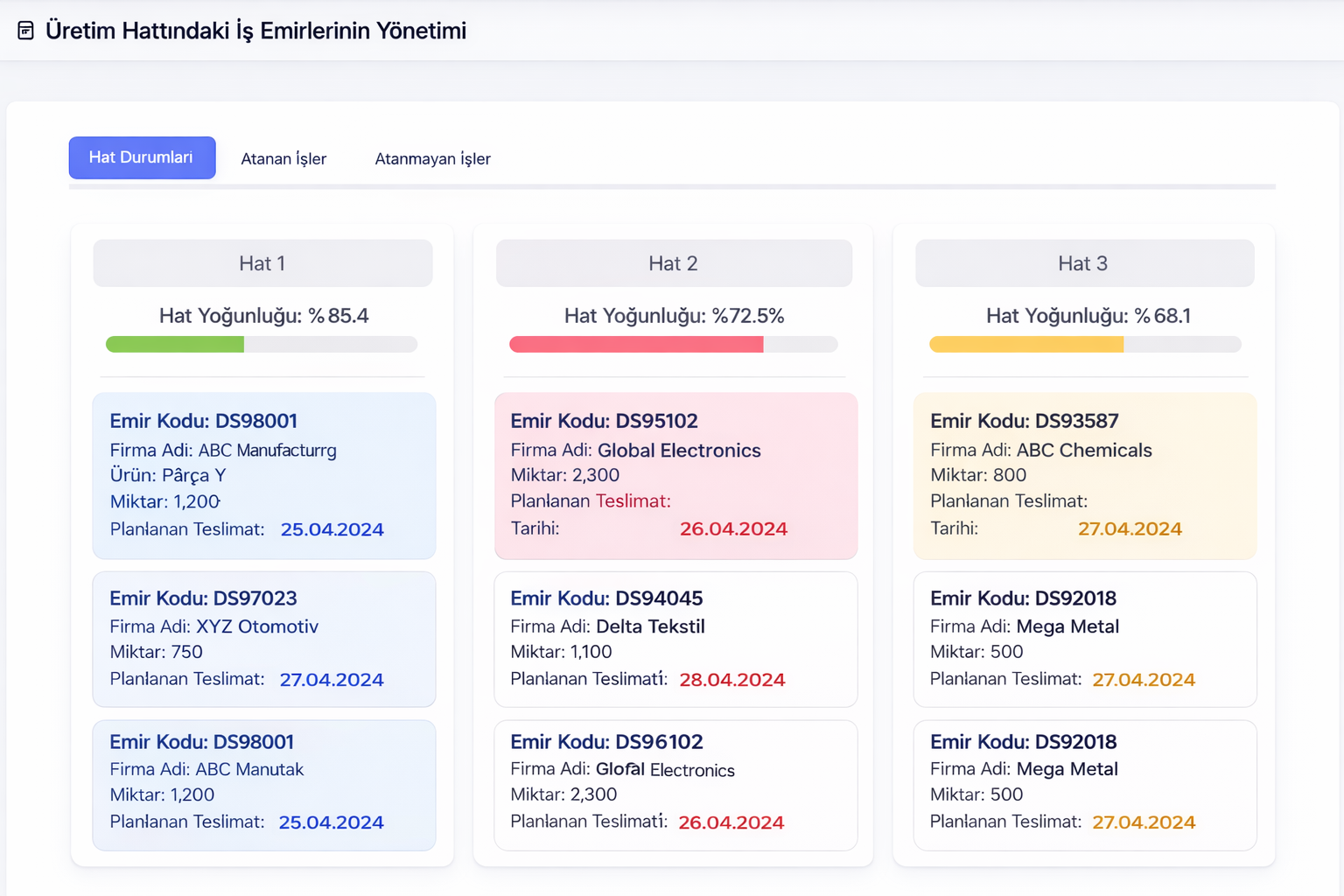Click the green Hat 1 density bar
Viewport: 1344px width, 896px height.
(x=175, y=345)
